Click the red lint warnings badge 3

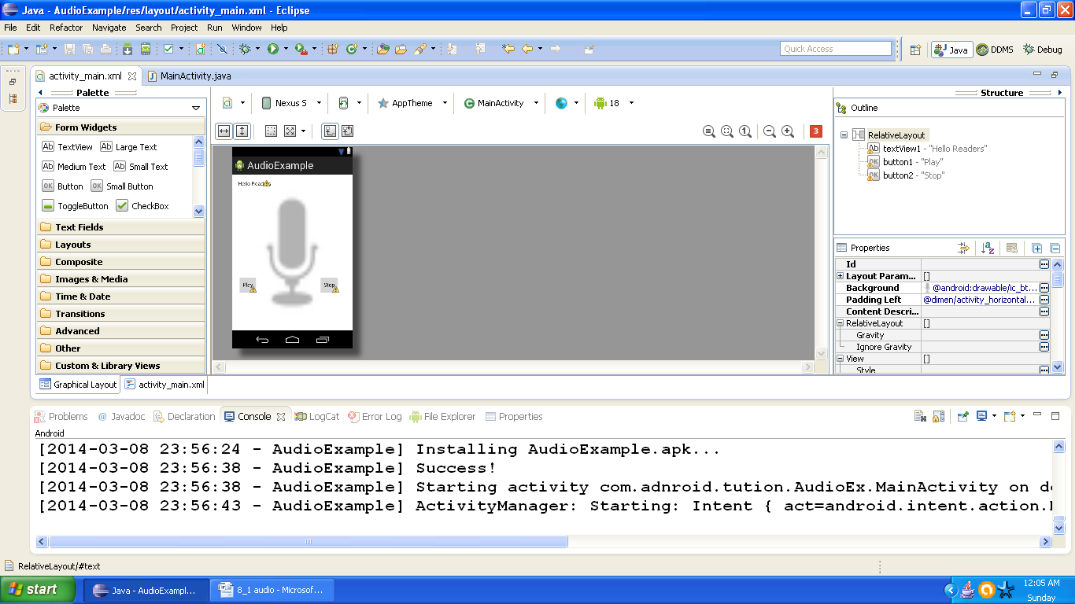pyautogui.click(x=816, y=132)
